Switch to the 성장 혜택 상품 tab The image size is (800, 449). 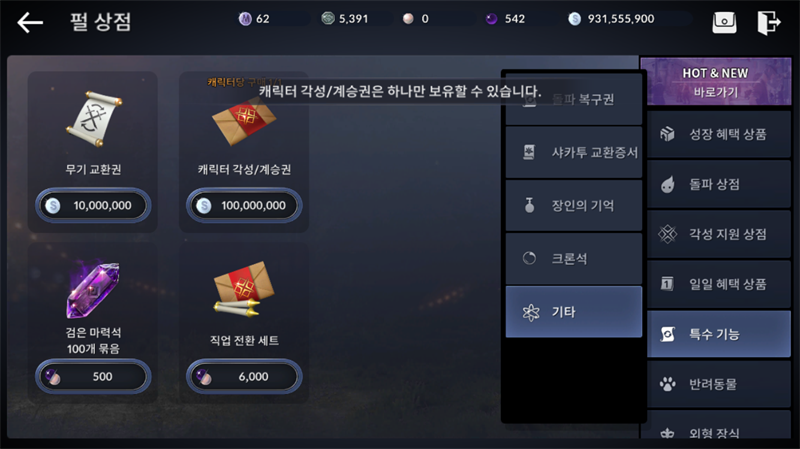coord(719,134)
